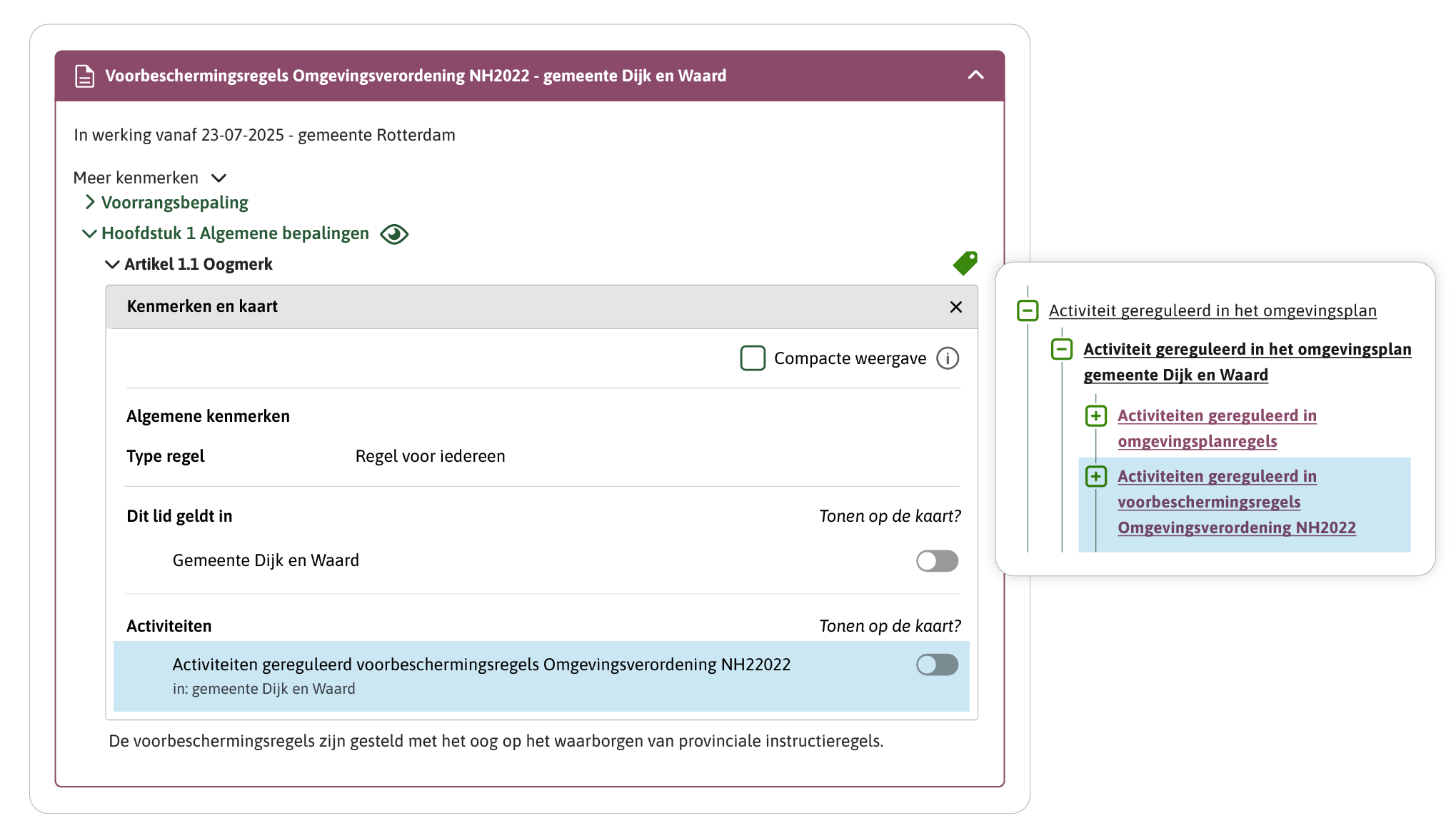Toggle map display for Activiteiten gereguleerd voorbeschermingsregels
This screenshot has height=833, width=1456.
(x=937, y=665)
